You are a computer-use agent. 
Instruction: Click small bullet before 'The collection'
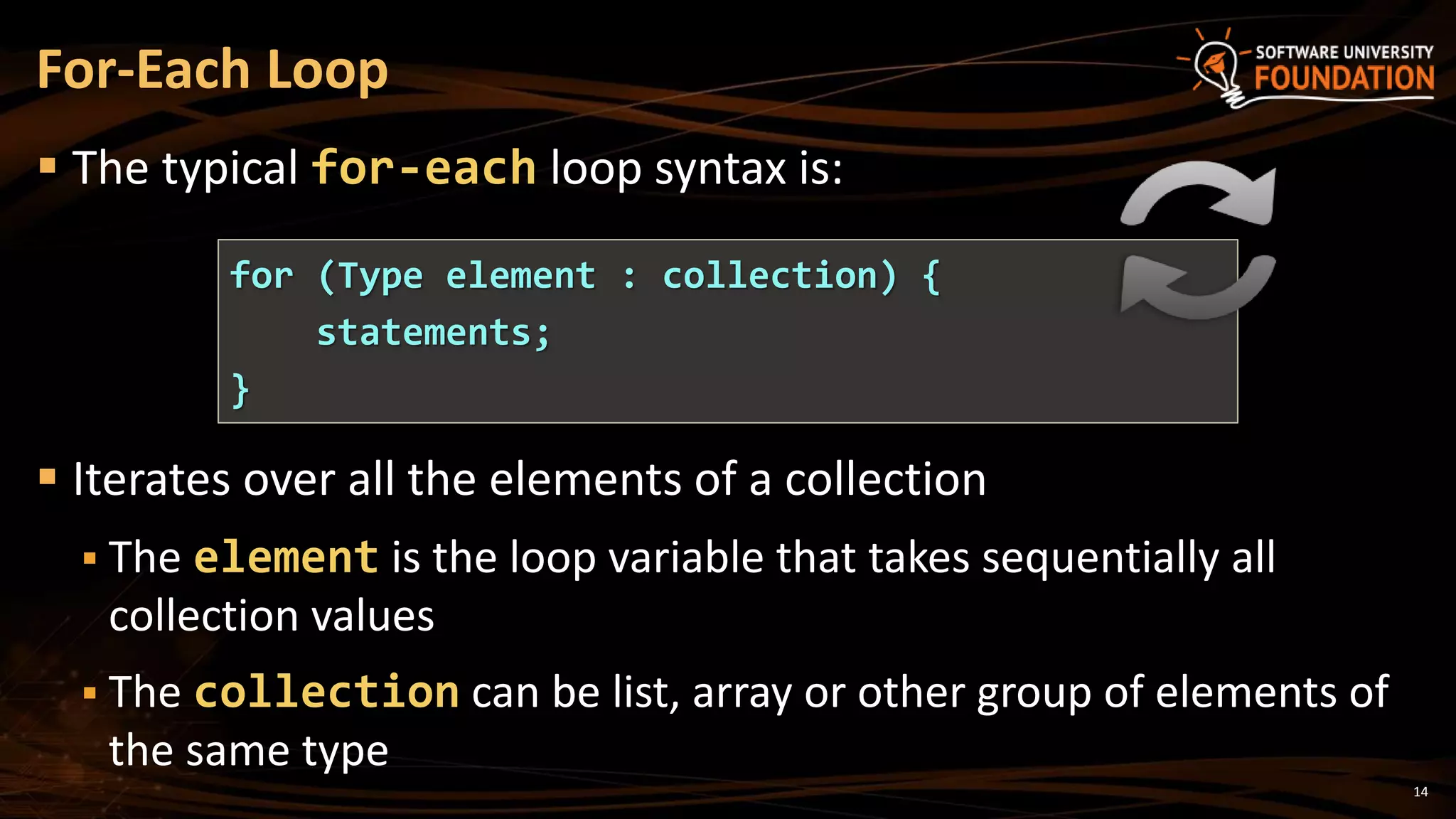point(90,692)
